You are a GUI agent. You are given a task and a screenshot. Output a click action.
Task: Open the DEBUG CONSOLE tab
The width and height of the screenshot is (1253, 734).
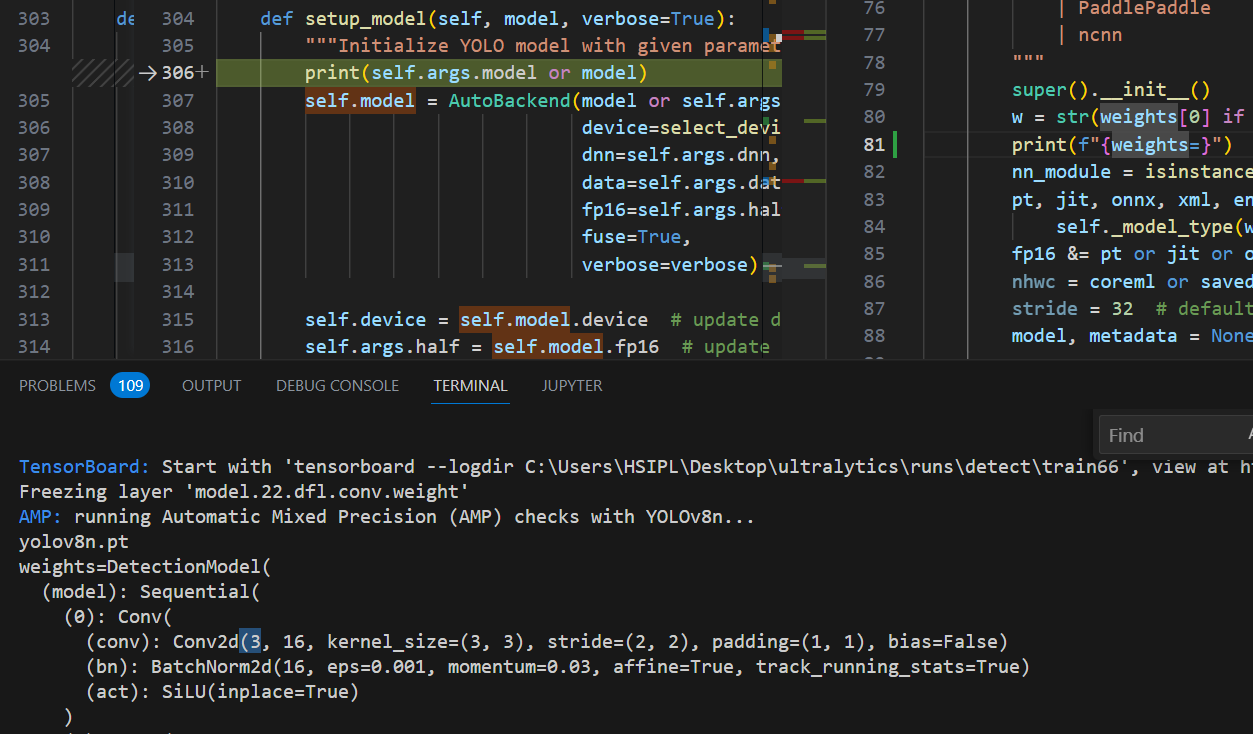tap(337, 385)
